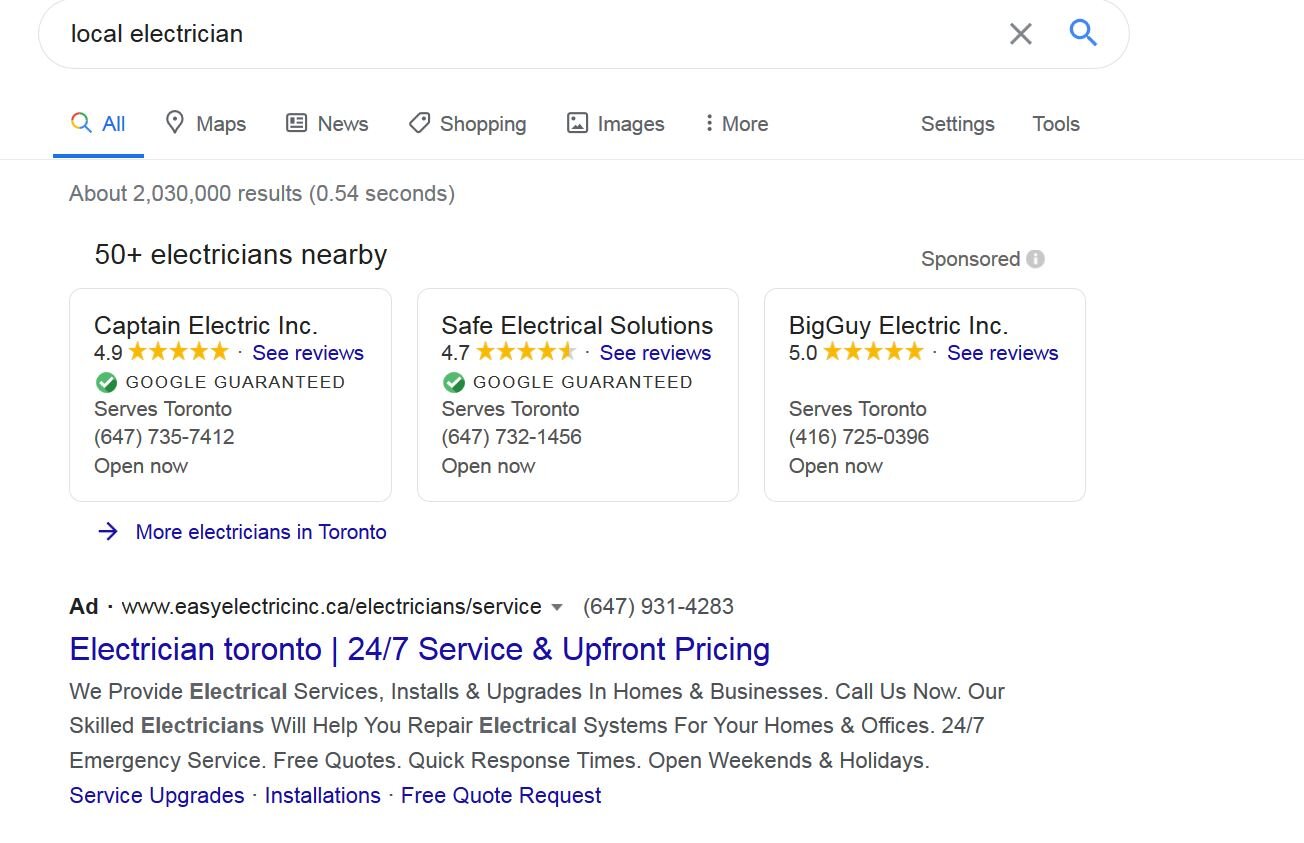Click the star rating of Safe Electrical Solutions
Image resolution: width=1304 pixels, height=843 pixels.
pos(526,352)
